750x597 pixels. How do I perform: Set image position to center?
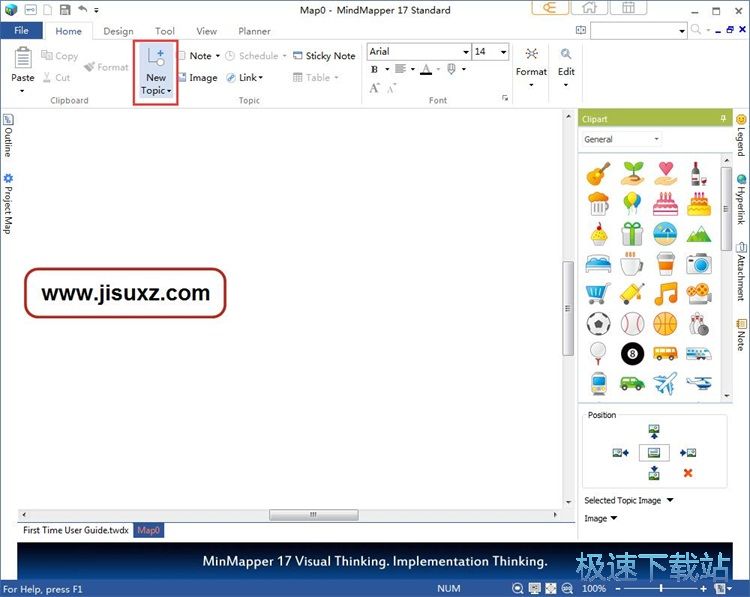point(654,453)
